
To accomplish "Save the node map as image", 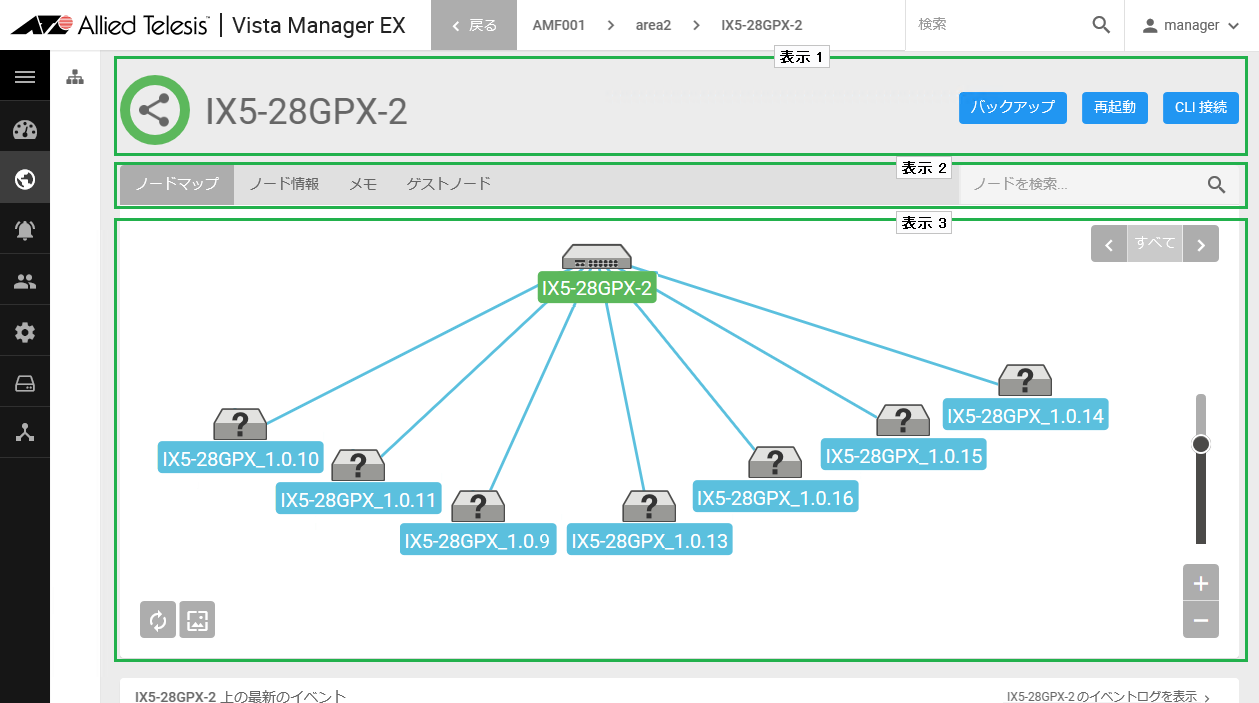I will tap(197, 620).
